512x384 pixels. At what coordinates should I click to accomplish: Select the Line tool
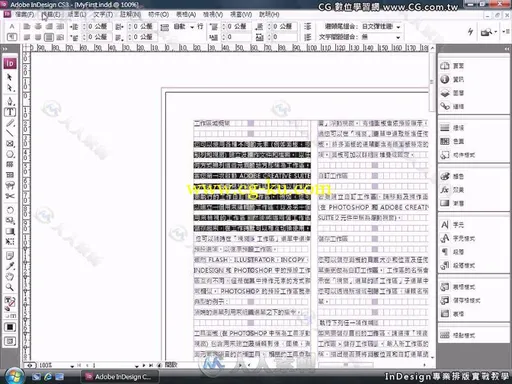(10, 133)
